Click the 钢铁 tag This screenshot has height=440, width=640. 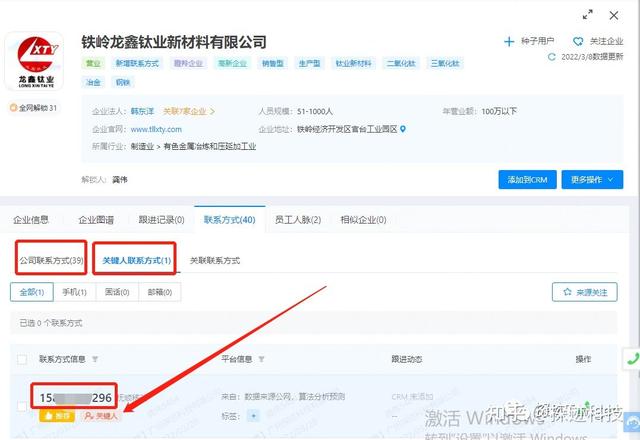[123, 82]
